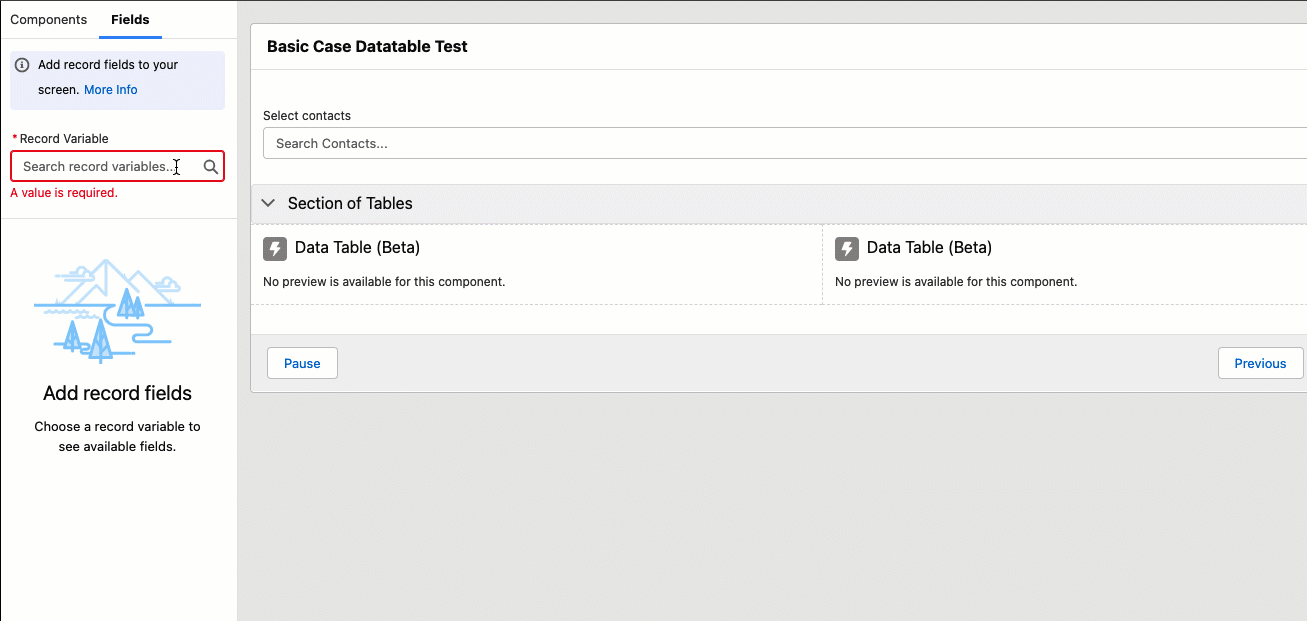
Task: Open the More Info link
Action: [x=111, y=90]
